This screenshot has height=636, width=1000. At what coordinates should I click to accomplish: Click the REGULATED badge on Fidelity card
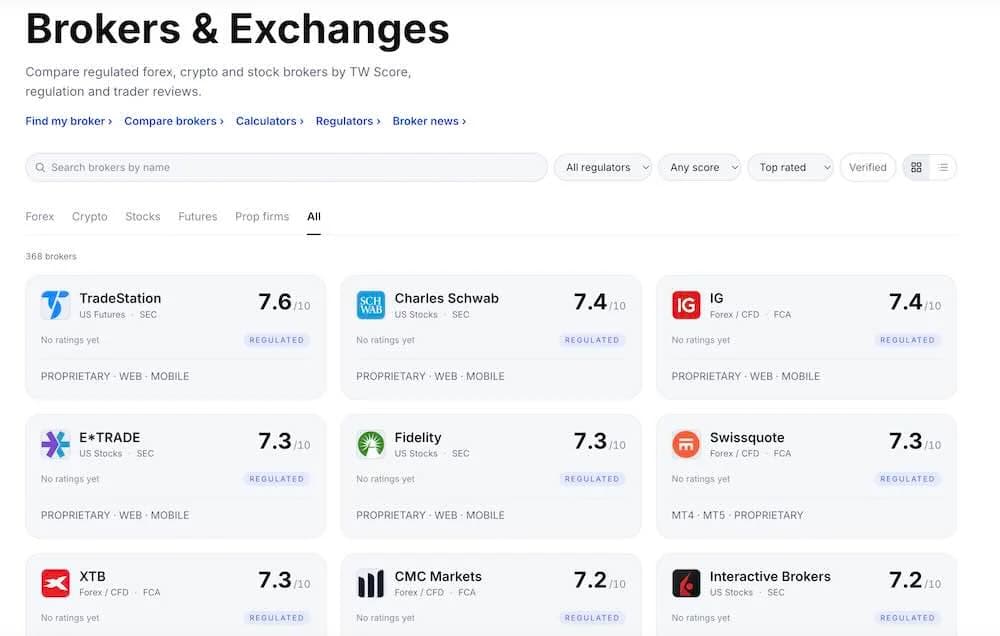tap(592, 479)
